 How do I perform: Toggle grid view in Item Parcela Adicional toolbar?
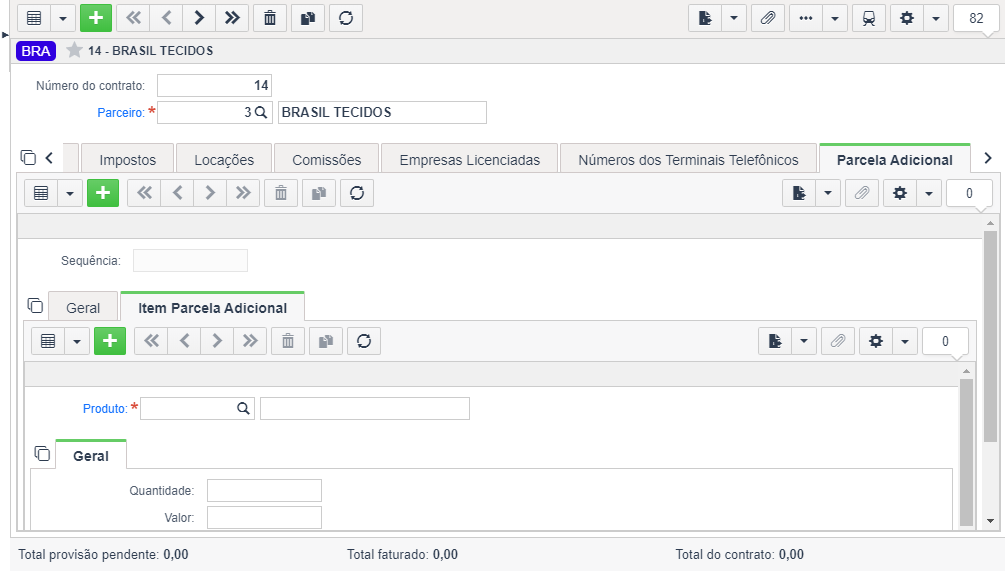click(48, 341)
